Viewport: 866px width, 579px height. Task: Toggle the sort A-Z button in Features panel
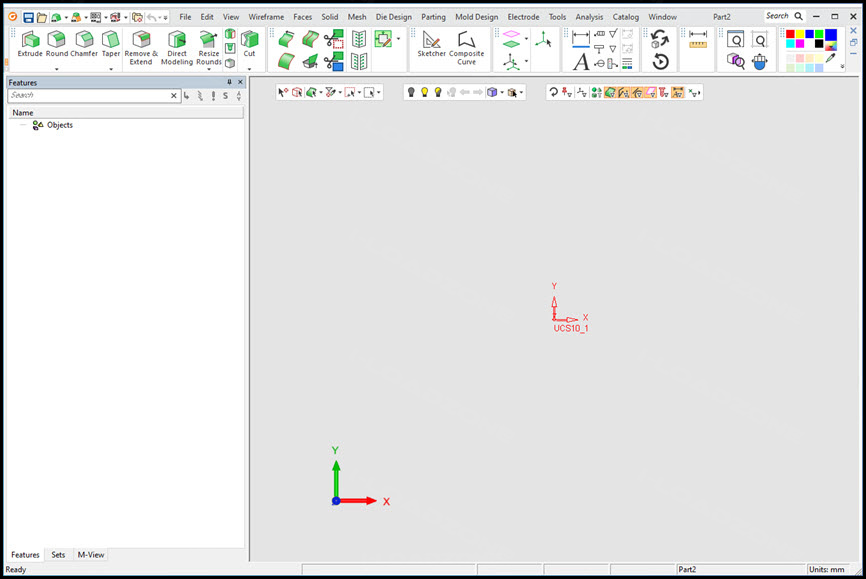click(239, 96)
